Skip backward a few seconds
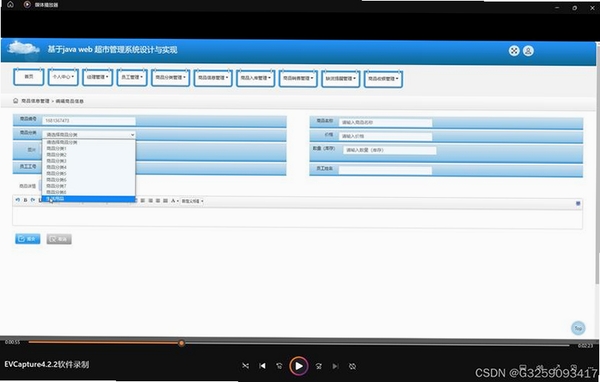The width and height of the screenshot is (600, 382). coord(279,366)
